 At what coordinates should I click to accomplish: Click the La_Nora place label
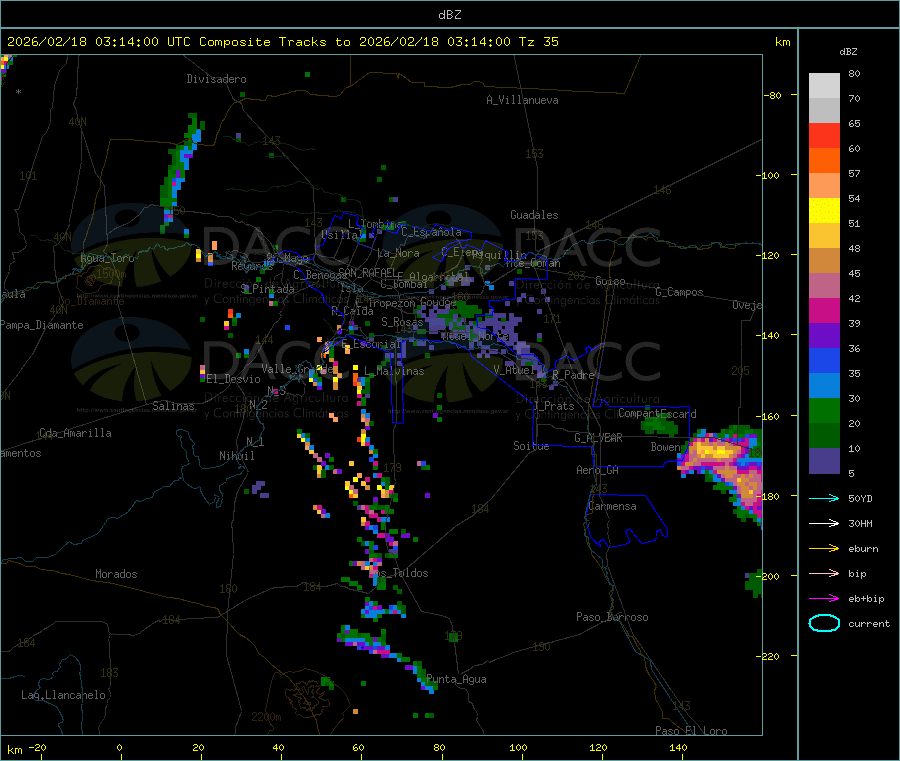point(398,253)
